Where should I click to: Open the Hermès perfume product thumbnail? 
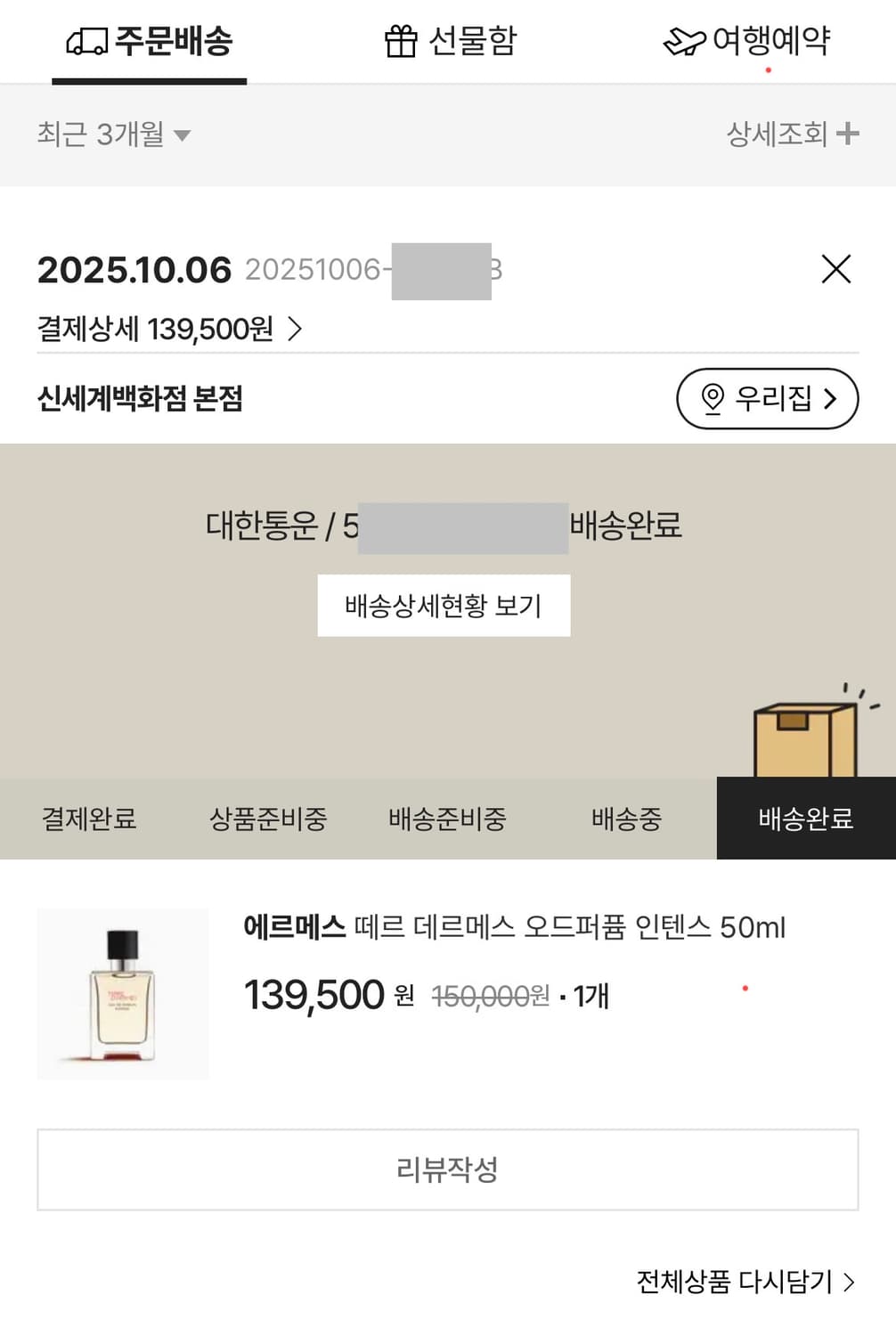tap(123, 993)
